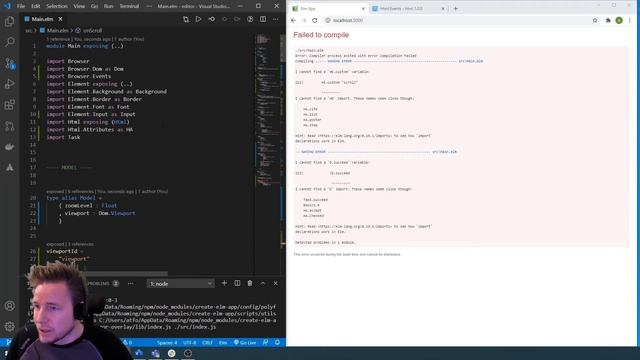Viewport: 640px width, 360px height.
Task: Open the Chrome three-dot menu
Action: point(630,20)
